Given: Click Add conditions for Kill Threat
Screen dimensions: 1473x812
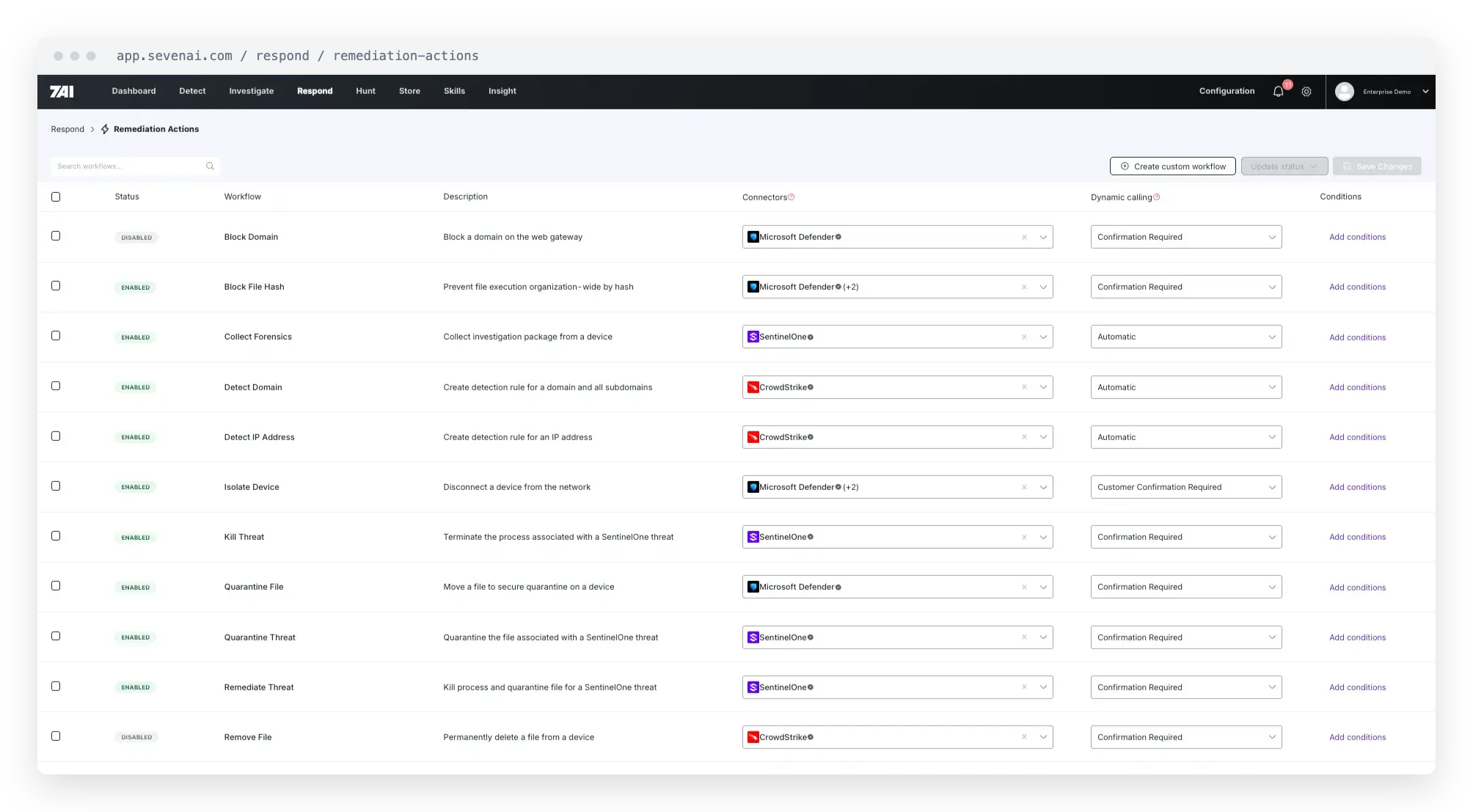Looking at the screenshot, I should click(1357, 537).
